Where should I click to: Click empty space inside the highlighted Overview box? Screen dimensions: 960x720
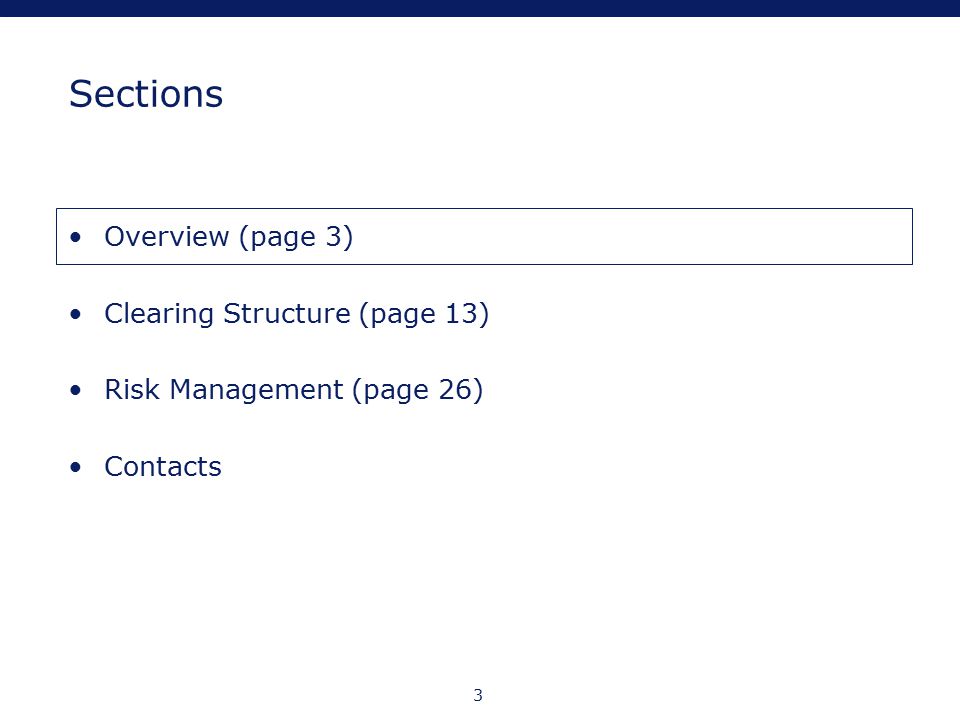coord(631,237)
